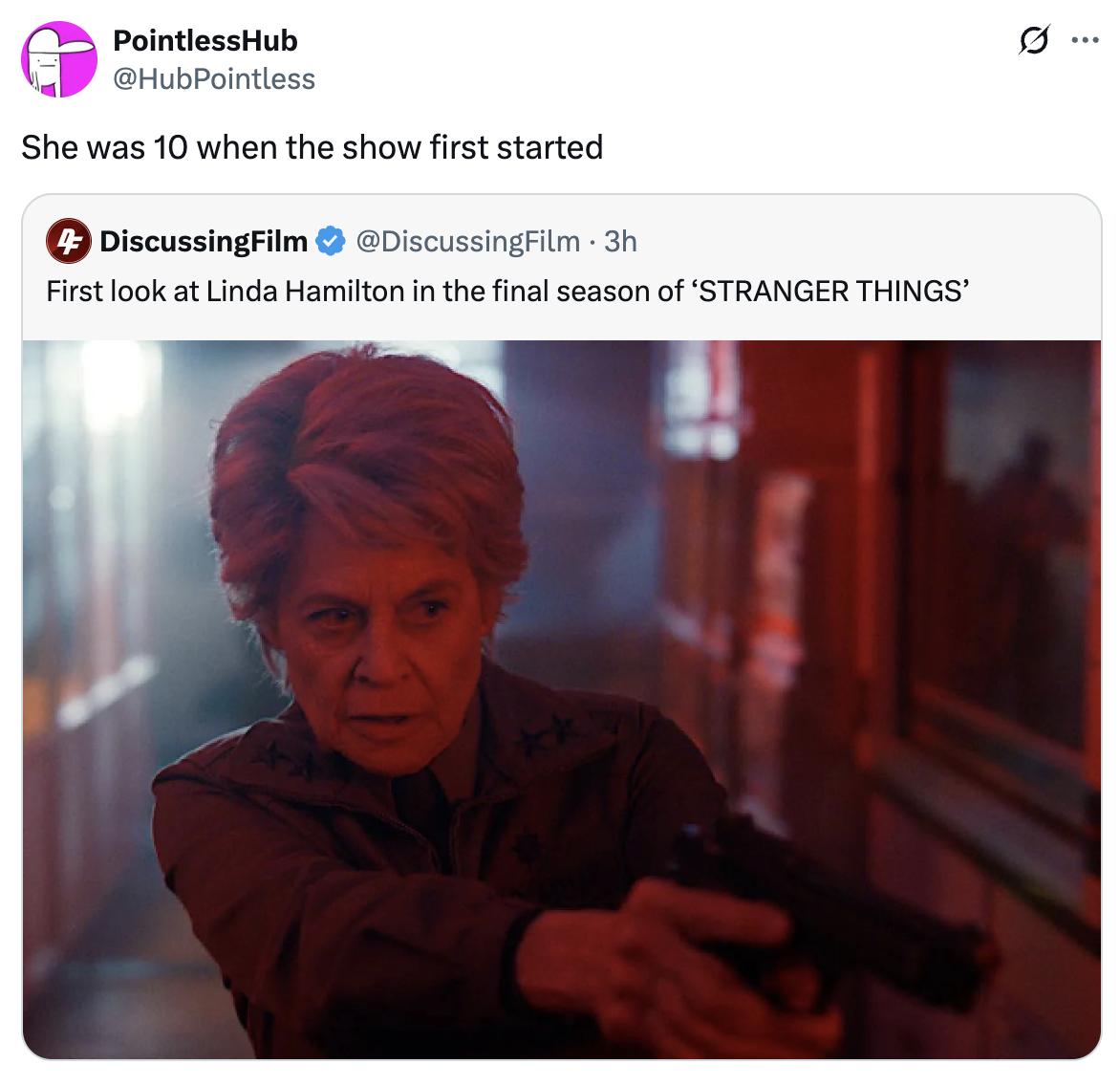This screenshot has height=1086, width=1120.
Task: Click the PointlessHub display name
Action: point(205,41)
